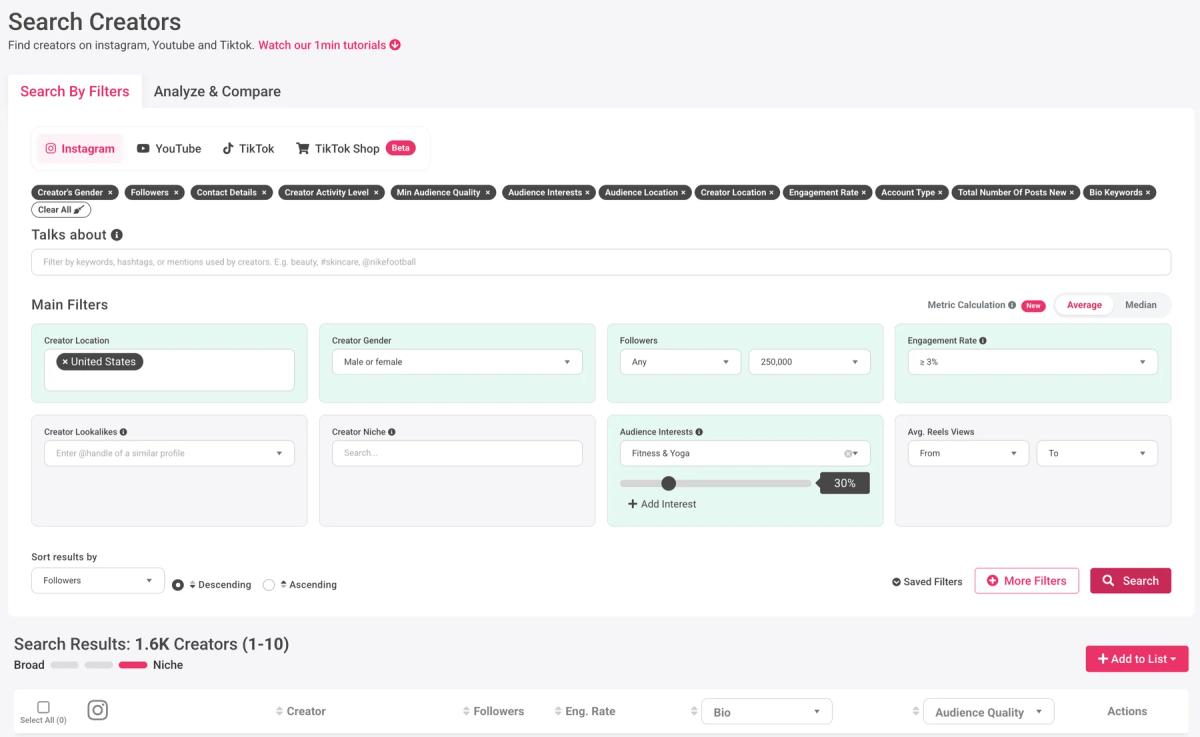Select the Instagram platform tab
The image size is (1200, 737).
[80, 149]
